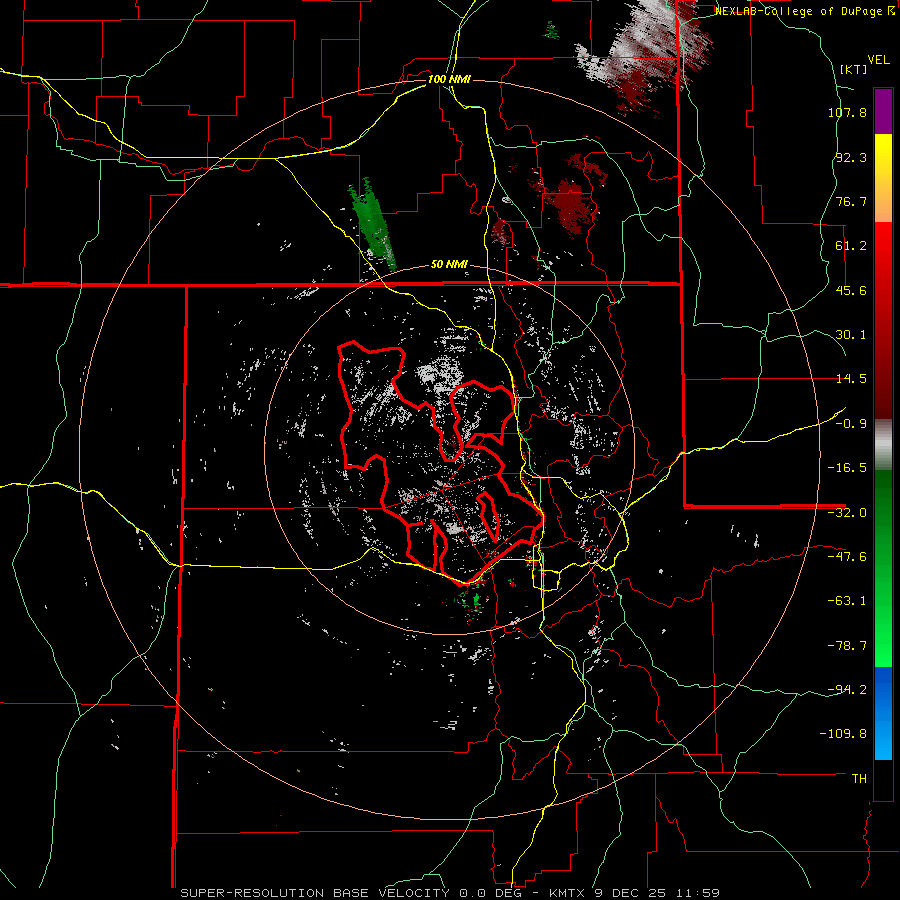The height and width of the screenshot is (900, 900).
Task: Click the -32.0 velocity scale value
Action: (x=847, y=513)
